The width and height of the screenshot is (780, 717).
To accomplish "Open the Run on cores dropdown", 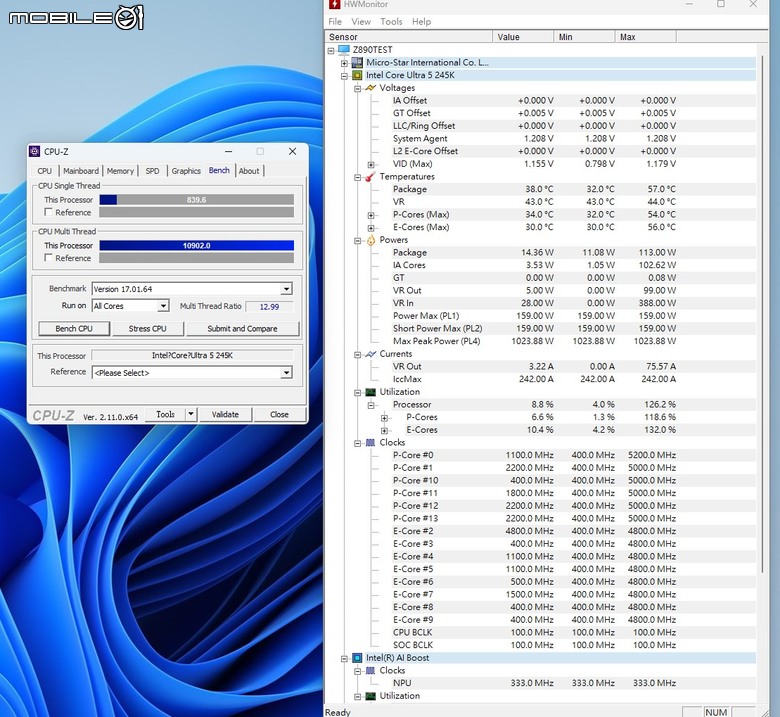I will pyautogui.click(x=163, y=306).
